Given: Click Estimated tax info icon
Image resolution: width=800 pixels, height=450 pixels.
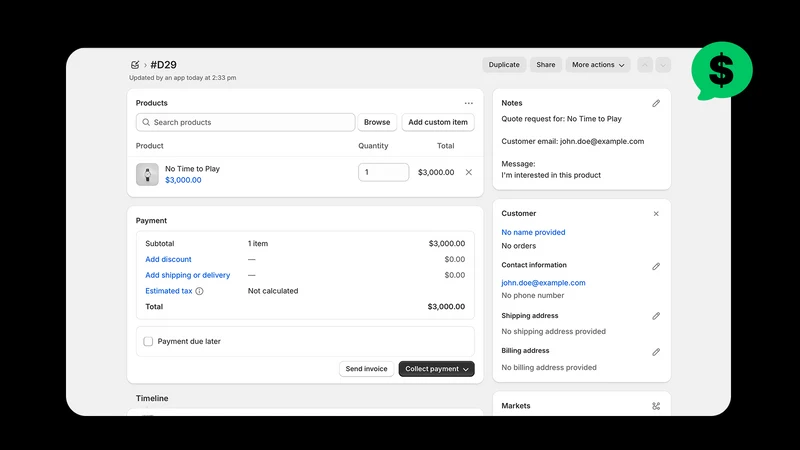Looking at the screenshot, I should [x=199, y=291].
